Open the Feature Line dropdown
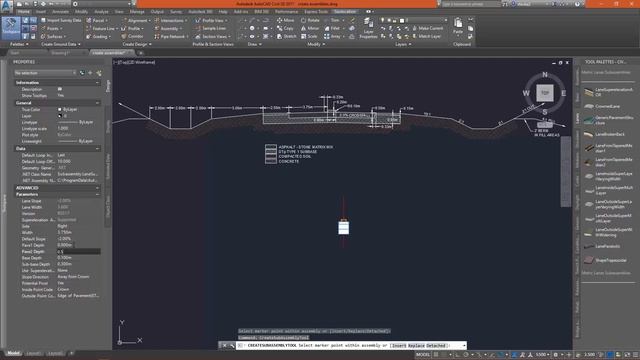The height and width of the screenshot is (360, 640). 101,29
